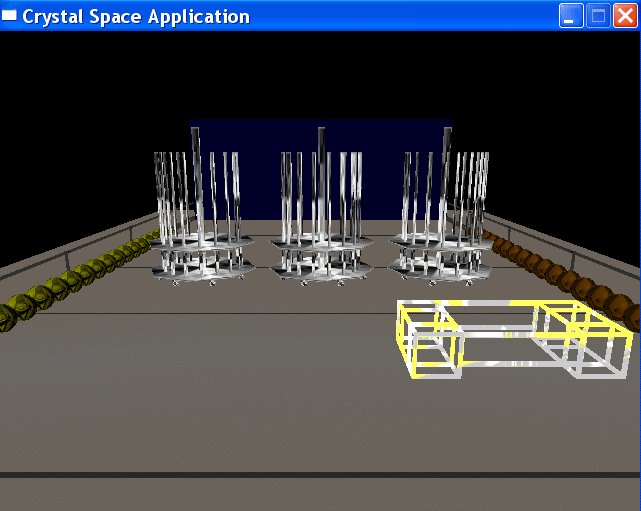Click the left goal rack with poles
The height and width of the screenshot is (511, 641).
click(202, 207)
